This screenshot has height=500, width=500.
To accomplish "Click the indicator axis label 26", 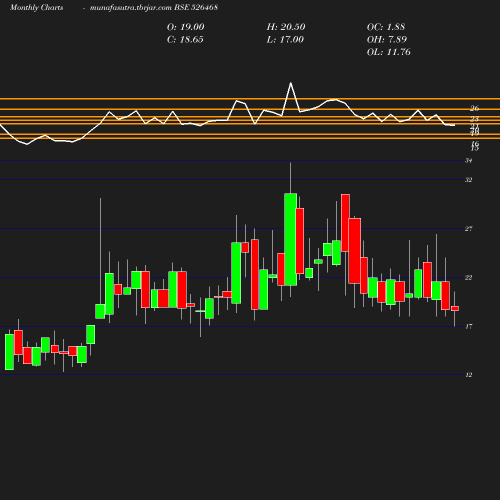I will pyautogui.click(x=475, y=108).
